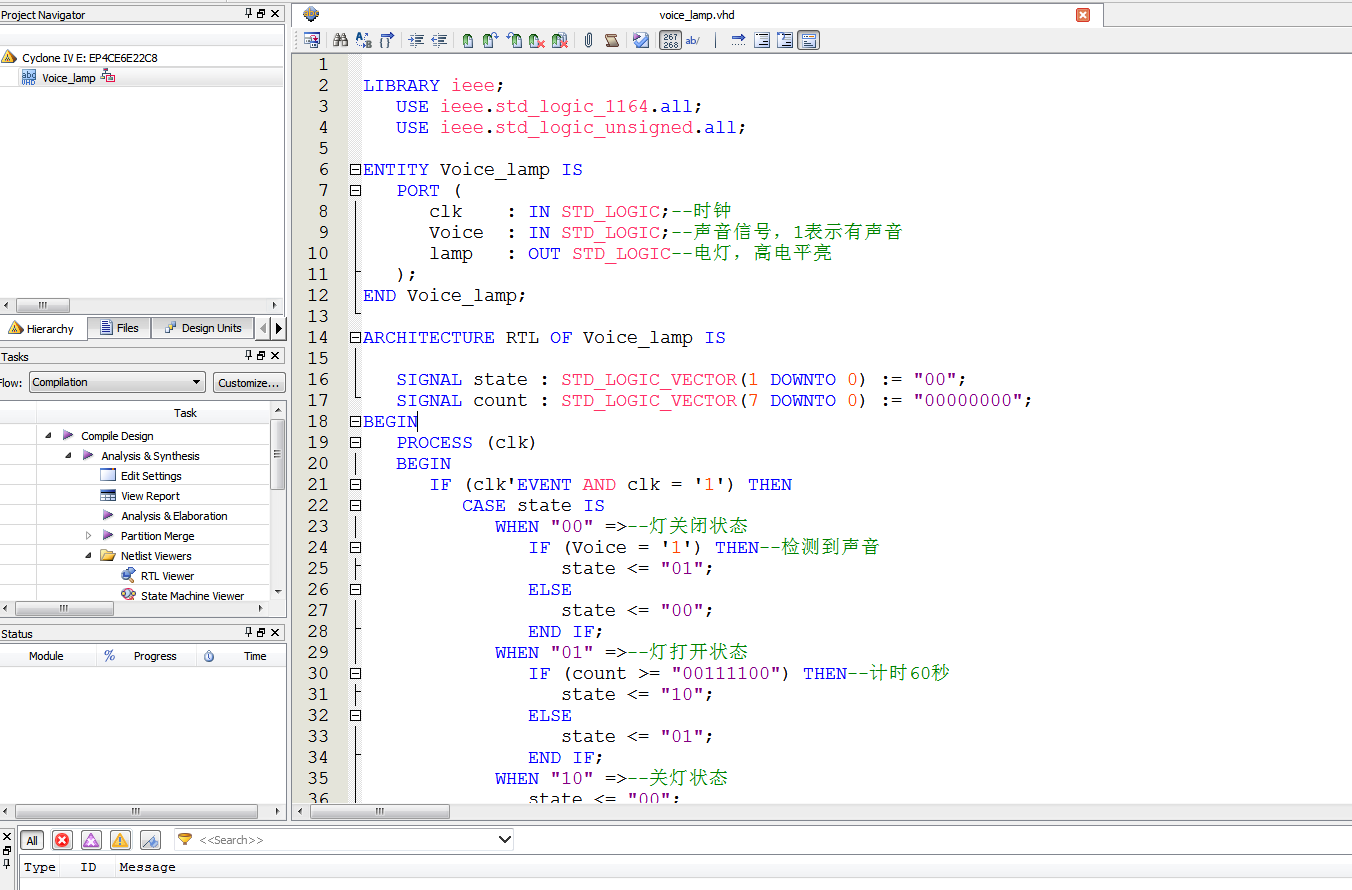Switch to the Files tab
Screen dimensions: 1352x890
118,328
